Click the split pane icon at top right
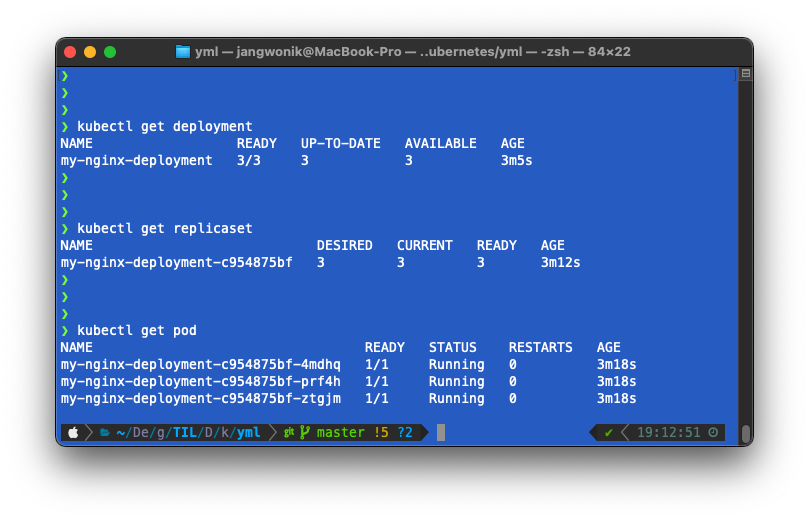Screen dimensions: 809x520 click(746, 74)
